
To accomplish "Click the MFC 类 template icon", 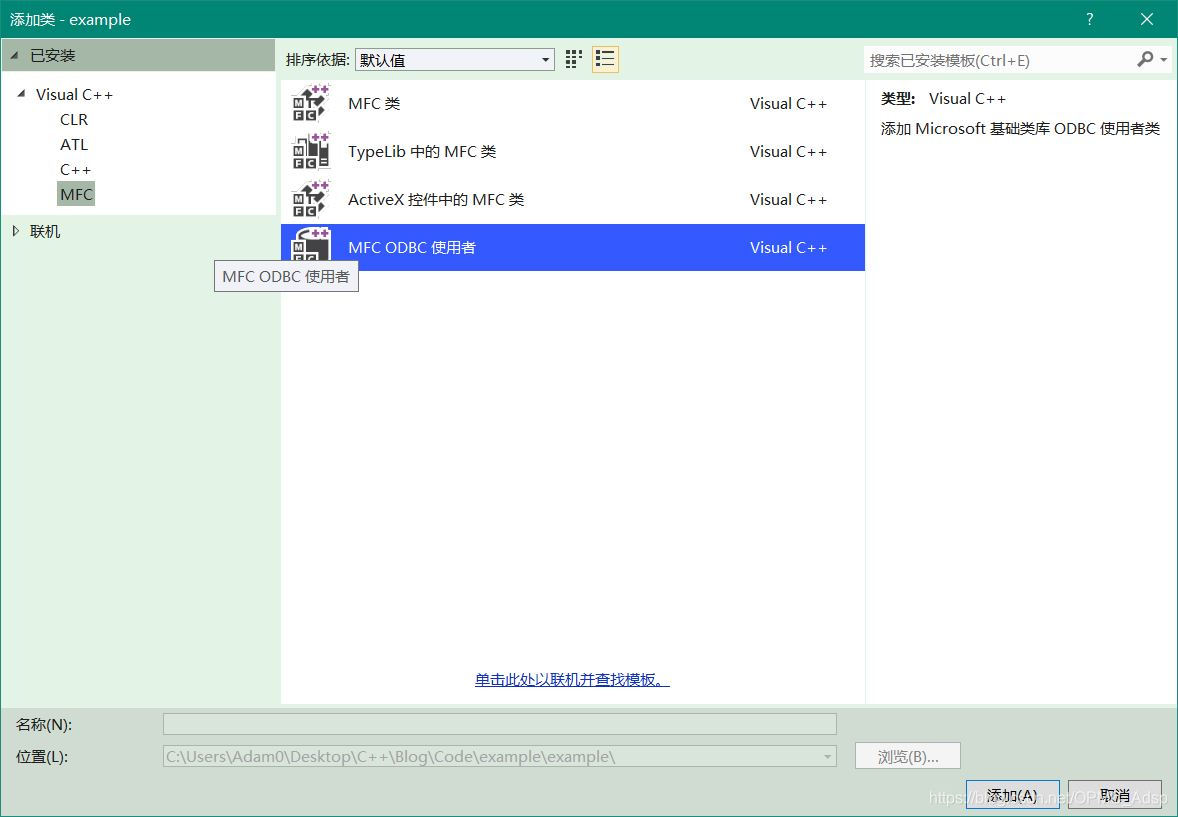I will pyautogui.click(x=311, y=104).
